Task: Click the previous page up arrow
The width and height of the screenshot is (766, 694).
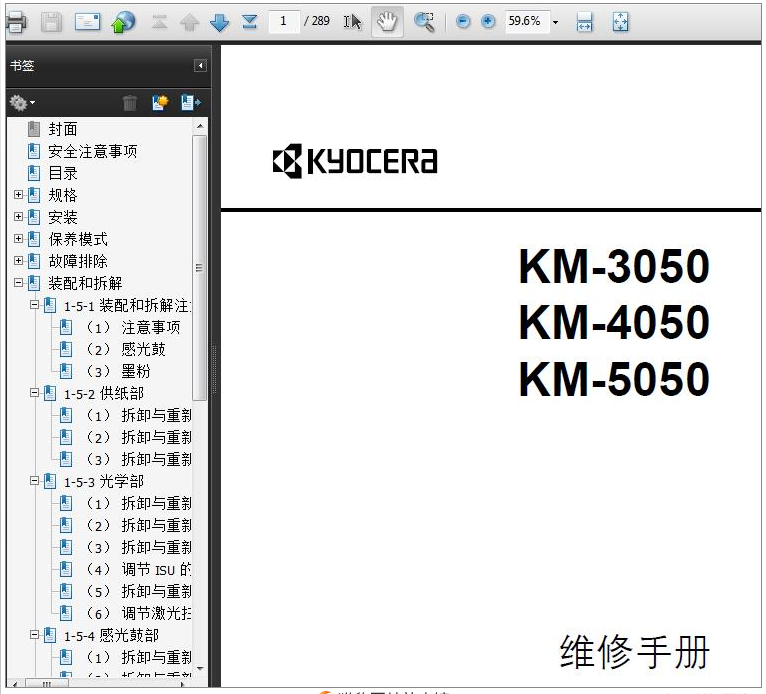Action: pyautogui.click(x=189, y=21)
